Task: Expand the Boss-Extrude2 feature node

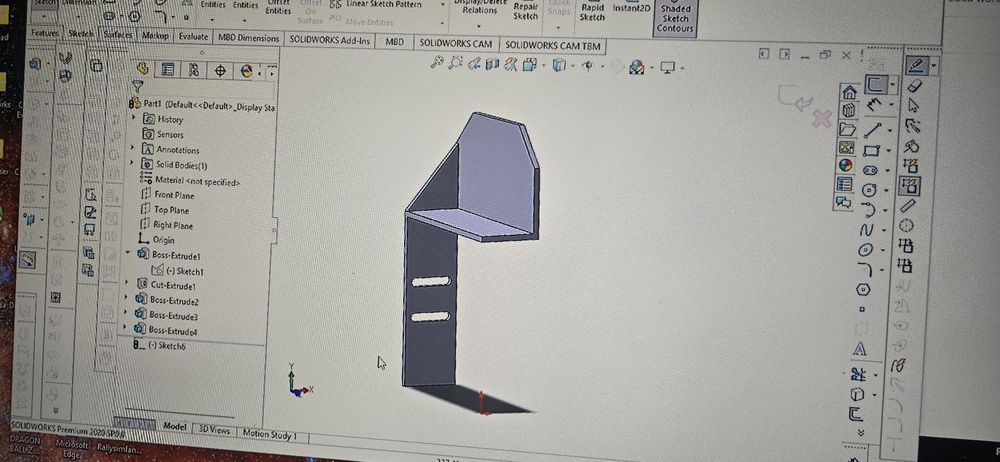Action: tap(126, 298)
